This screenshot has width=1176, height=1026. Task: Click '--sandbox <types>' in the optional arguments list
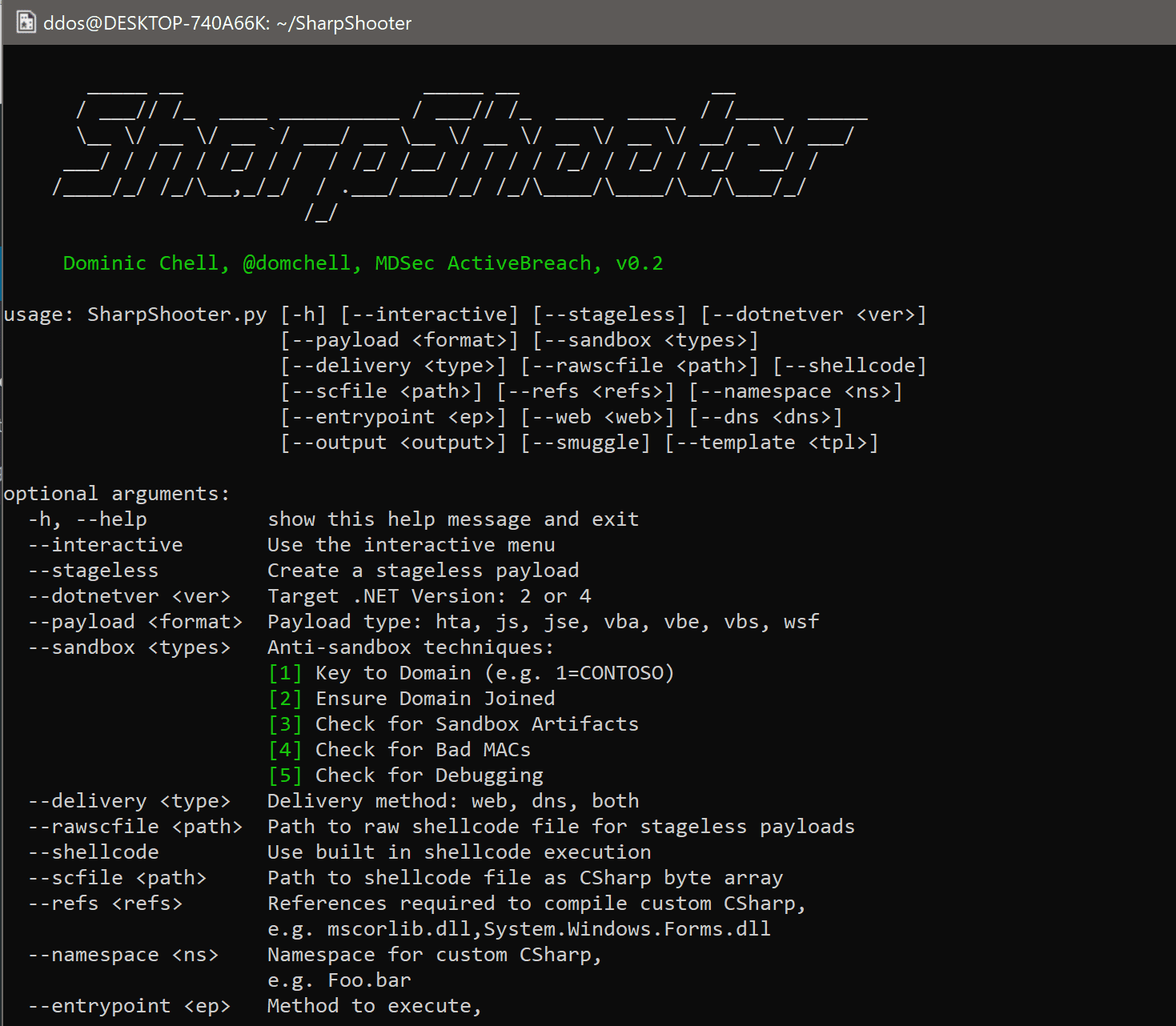pos(130,647)
